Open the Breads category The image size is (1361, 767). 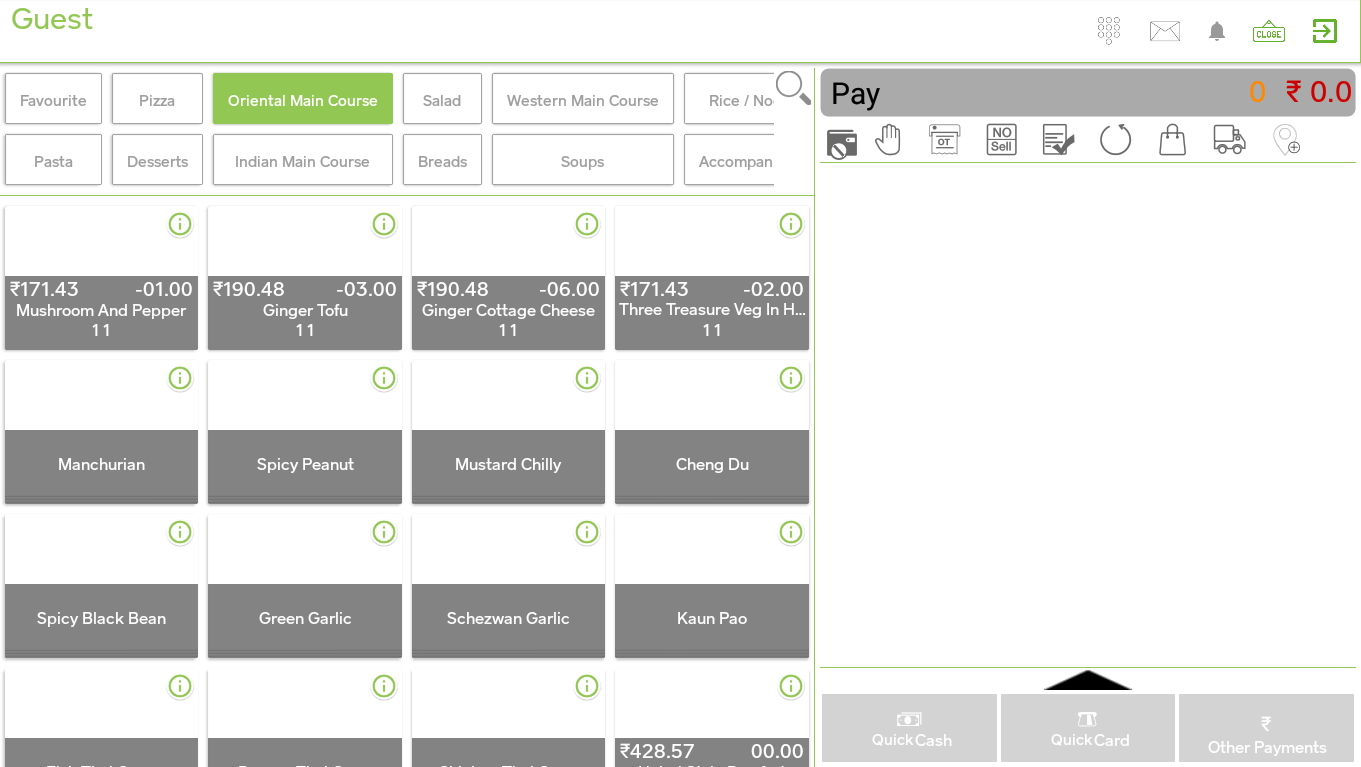click(x=442, y=161)
